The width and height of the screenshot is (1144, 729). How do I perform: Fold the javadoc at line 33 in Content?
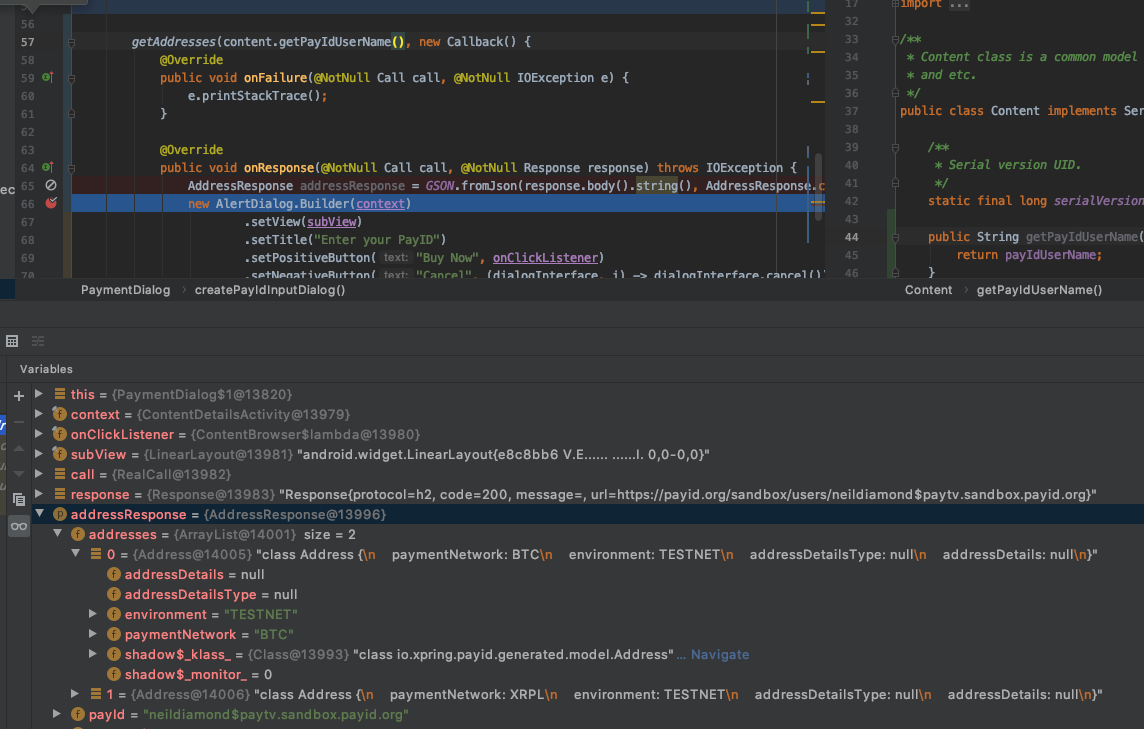coord(895,39)
